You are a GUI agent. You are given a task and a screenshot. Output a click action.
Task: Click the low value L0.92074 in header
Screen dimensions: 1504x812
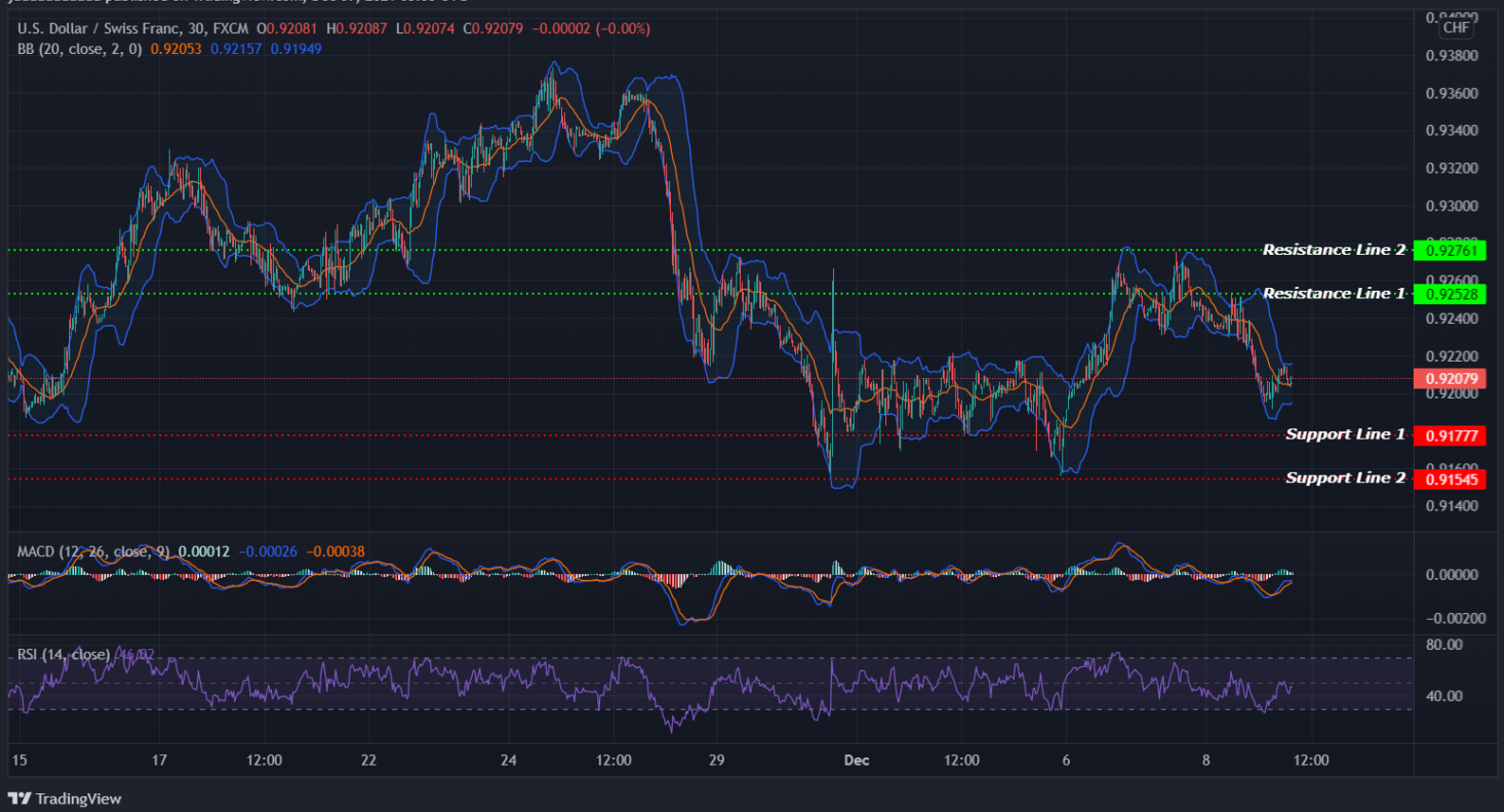425,28
